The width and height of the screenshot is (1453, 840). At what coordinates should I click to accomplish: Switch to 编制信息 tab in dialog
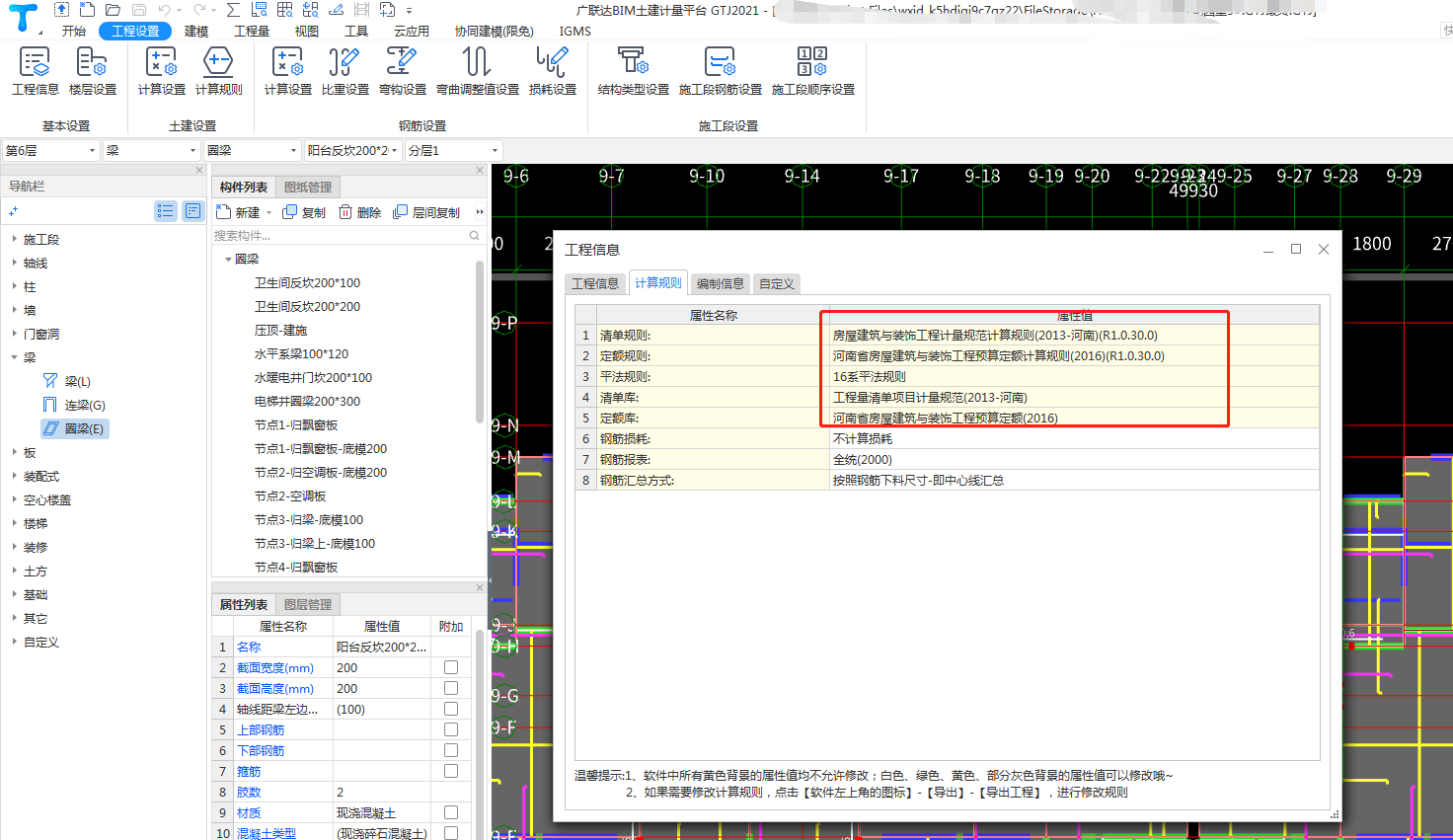(x=721, y=283)
